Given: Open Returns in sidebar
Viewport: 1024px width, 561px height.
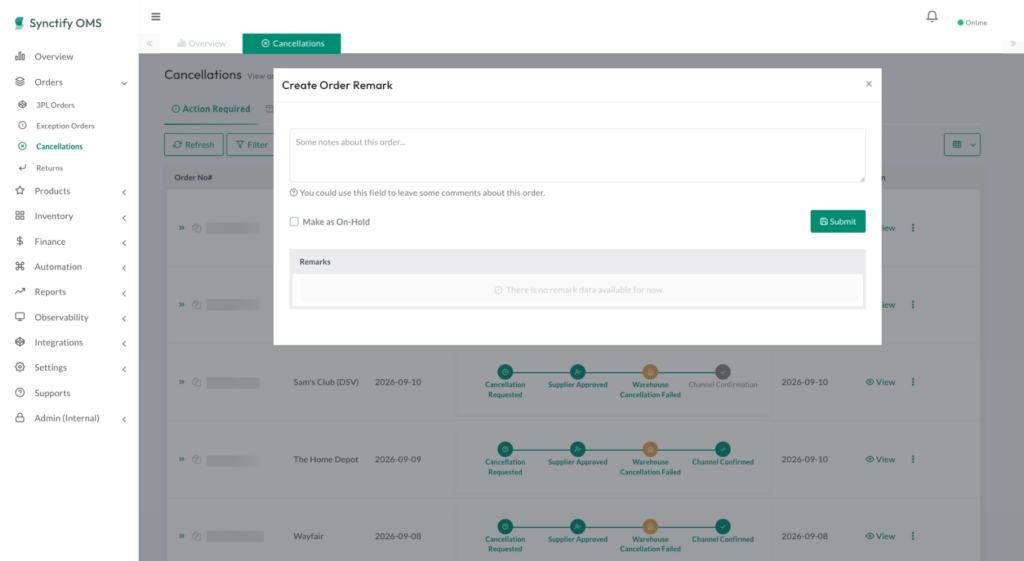Looking at the screenshot, I should pos(50,168).
